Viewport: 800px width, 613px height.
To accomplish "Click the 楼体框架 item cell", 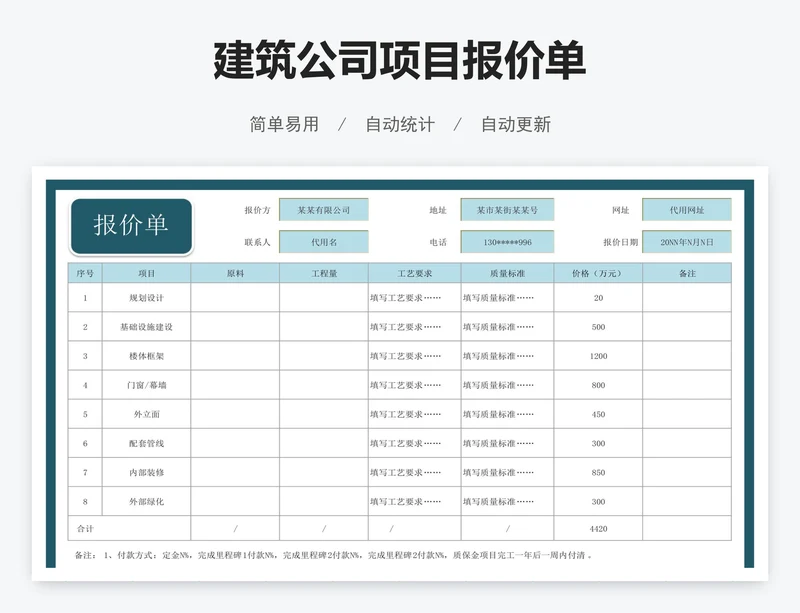I will (146, 356).
